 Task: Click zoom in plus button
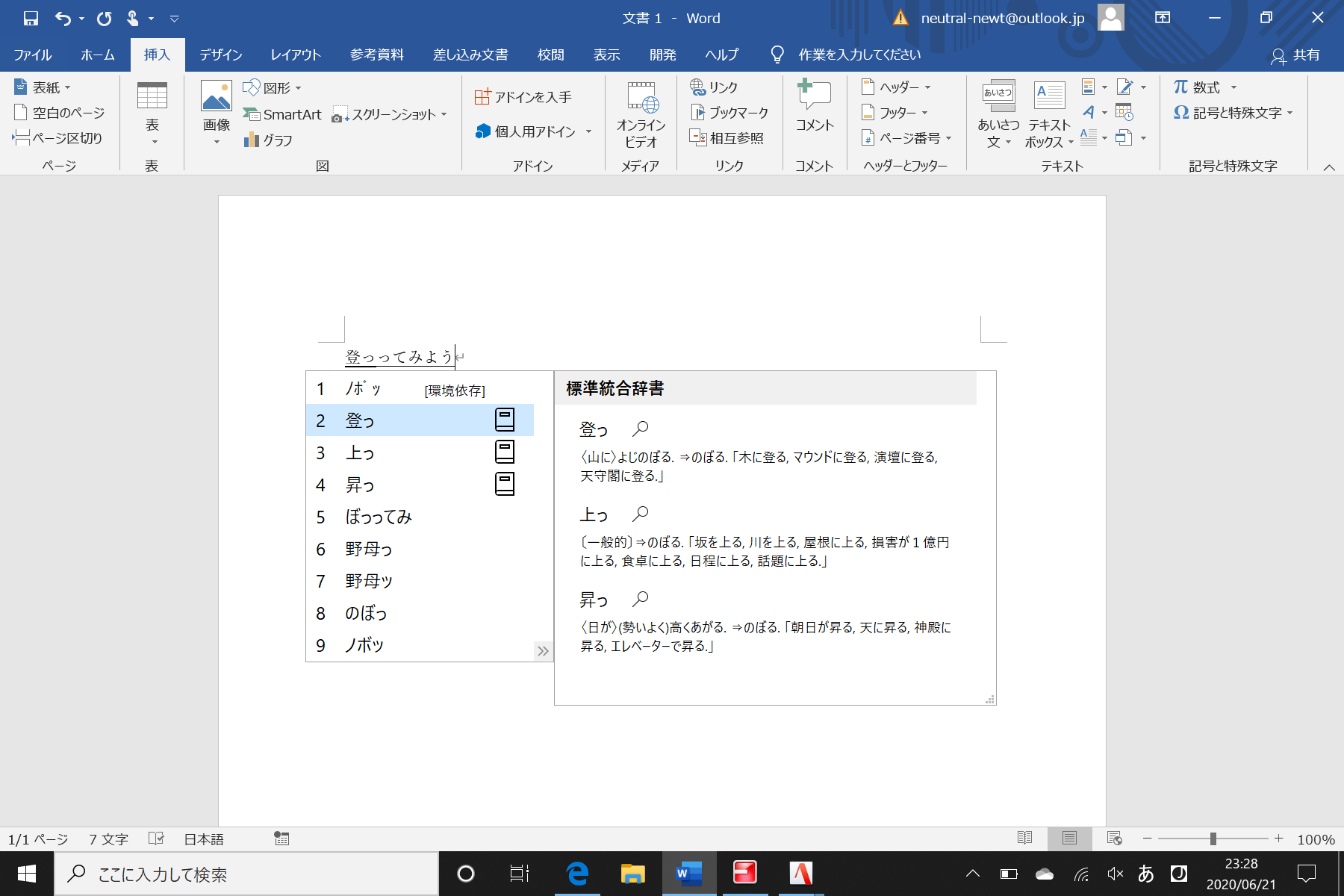point(1278,839)
